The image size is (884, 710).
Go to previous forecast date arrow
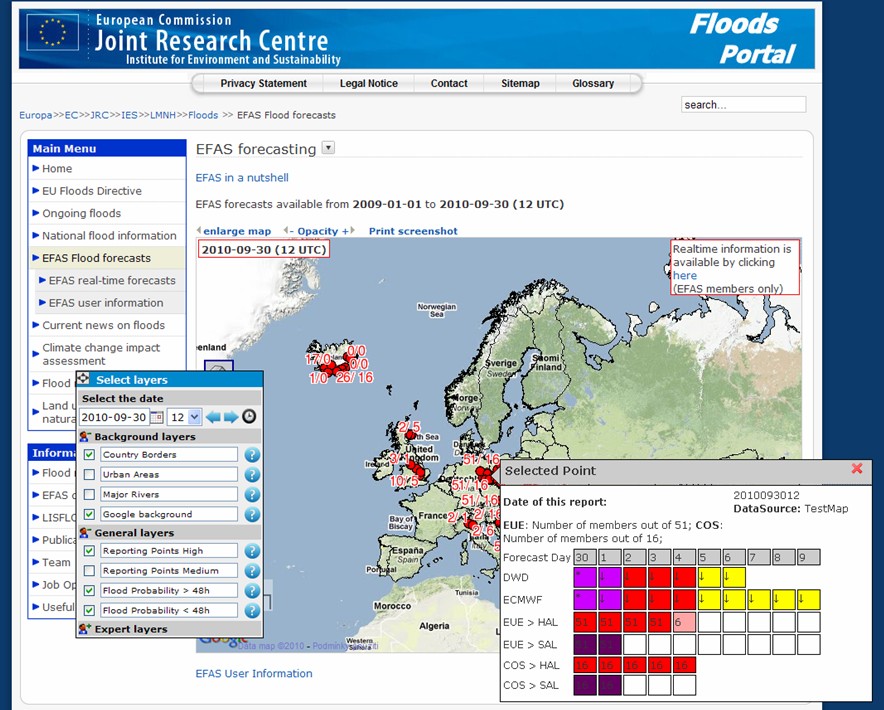coord(213,417)
